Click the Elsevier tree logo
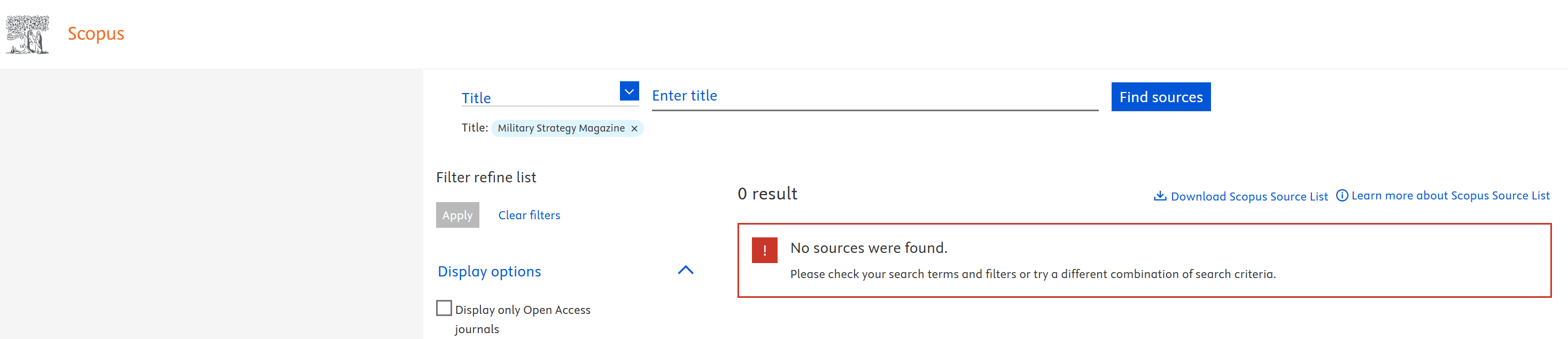This screenshot has width=1568, height=339. pyautogui.click(x=27, y=34)
